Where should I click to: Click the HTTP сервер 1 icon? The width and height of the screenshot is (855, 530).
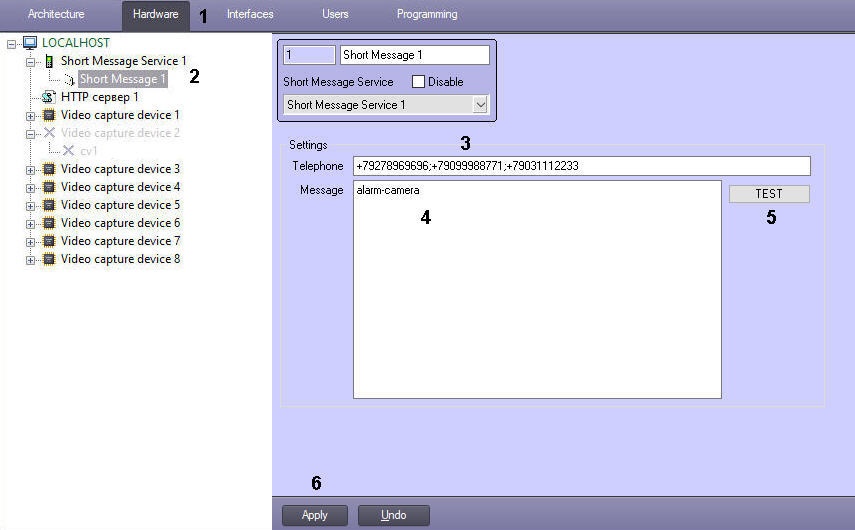click(49, 97)
